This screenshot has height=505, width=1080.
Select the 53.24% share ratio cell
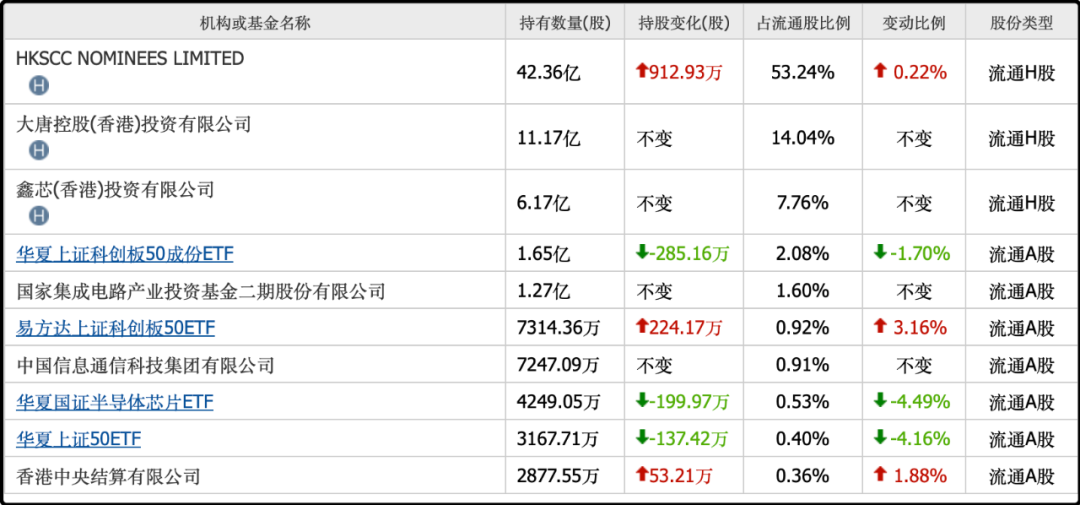click(x=803, y=72)
